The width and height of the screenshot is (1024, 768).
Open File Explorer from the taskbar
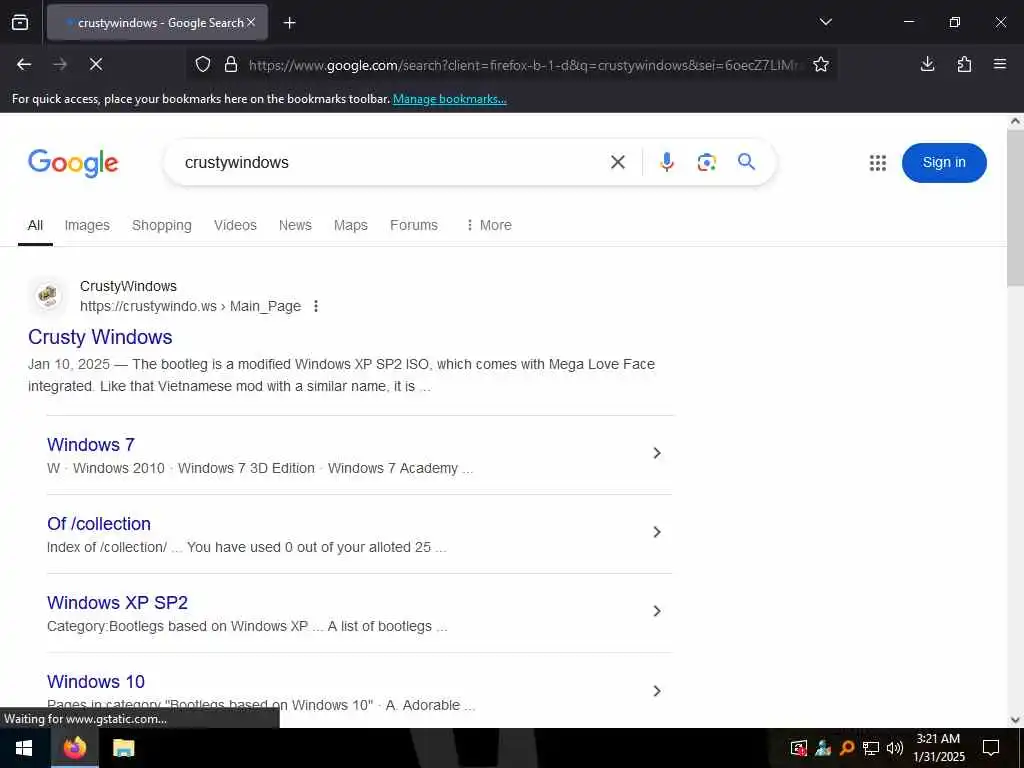(x=123, y=748)
